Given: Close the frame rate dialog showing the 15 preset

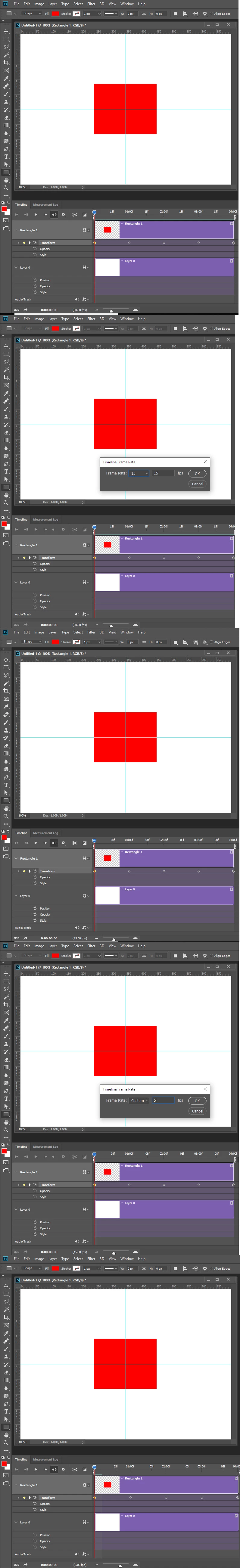Looking at the screenshot, I should [205, 461].
